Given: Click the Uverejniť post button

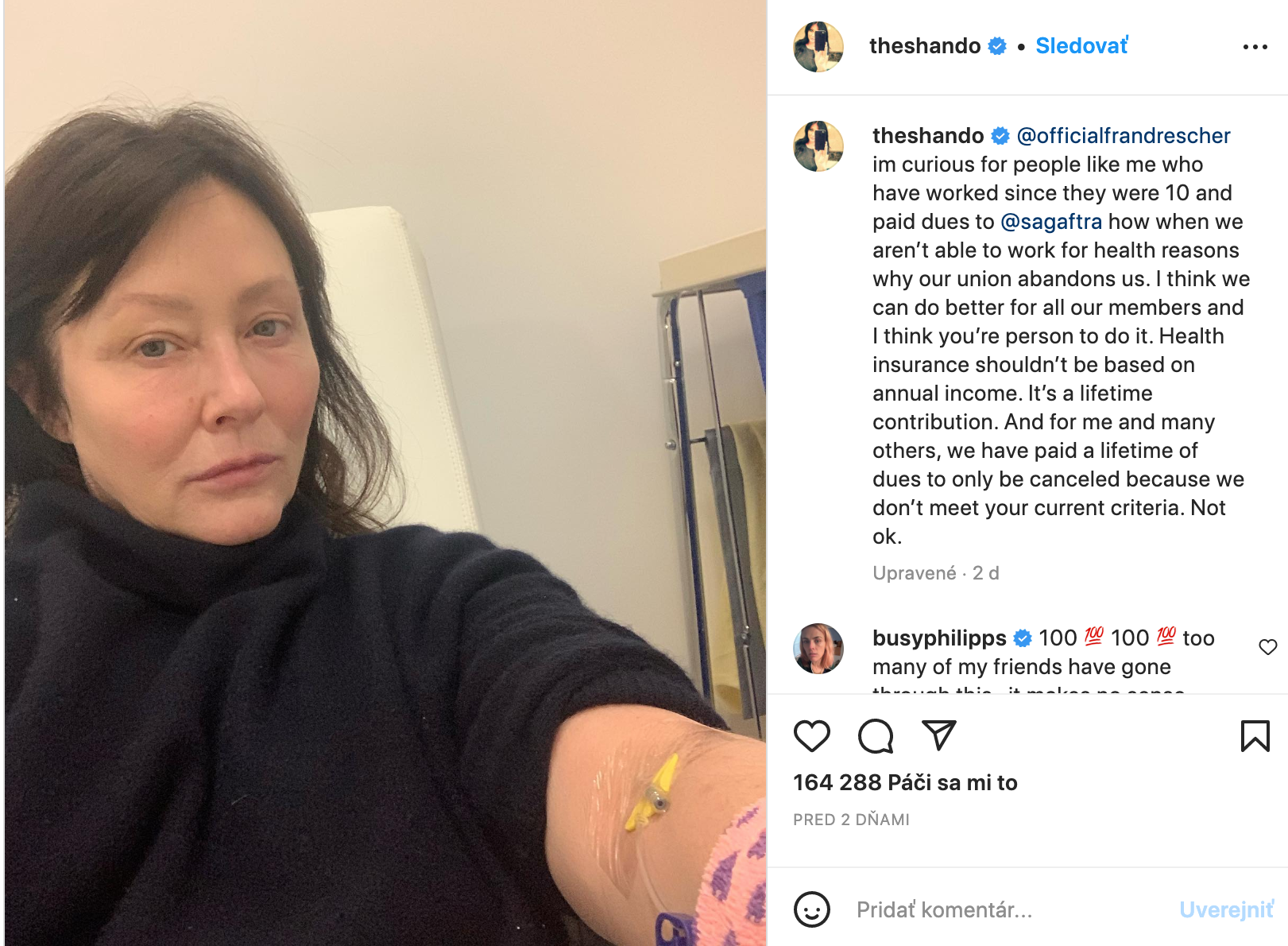Looking at the screenshot, I should tap(1226, 909).
